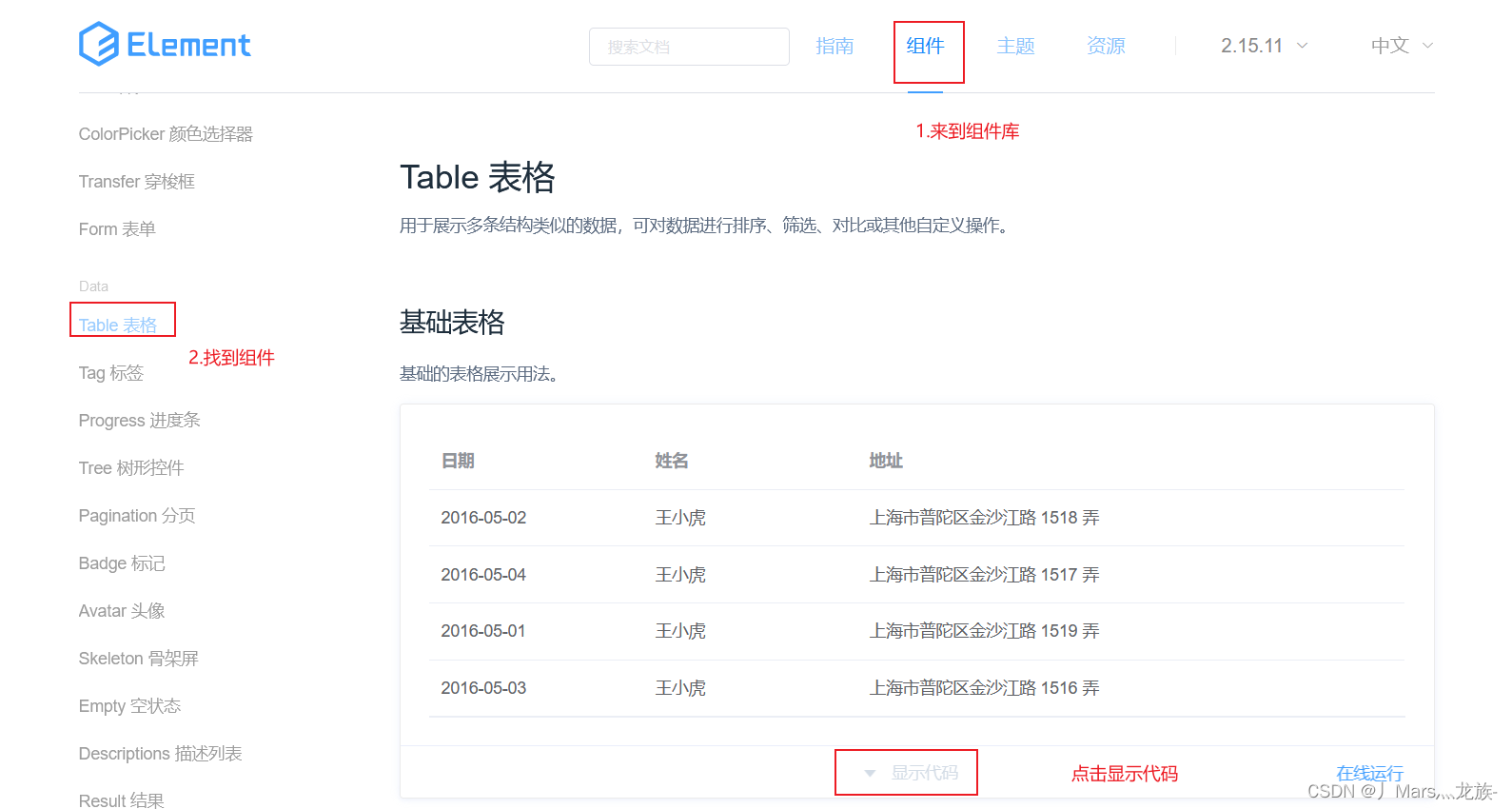Click address 上海市普陀区金沙江路 1518 弄
1512x809 pixels.
pos(985,518)
